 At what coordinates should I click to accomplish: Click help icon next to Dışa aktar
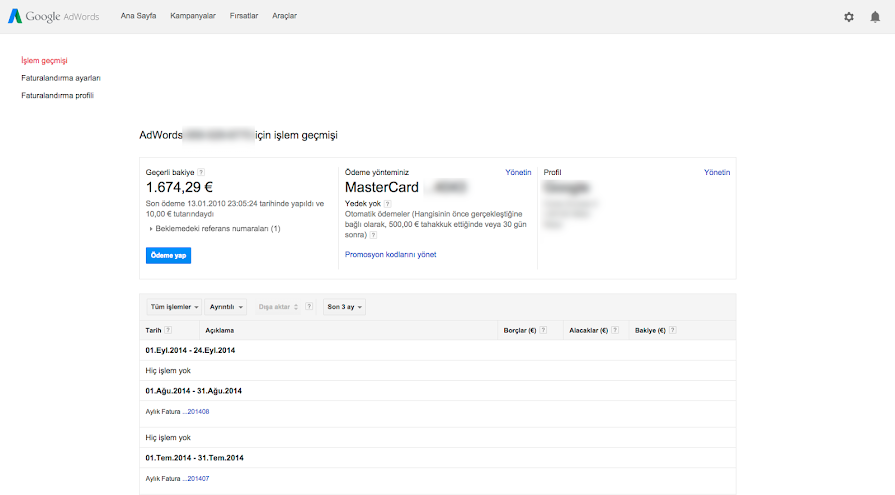310,307
